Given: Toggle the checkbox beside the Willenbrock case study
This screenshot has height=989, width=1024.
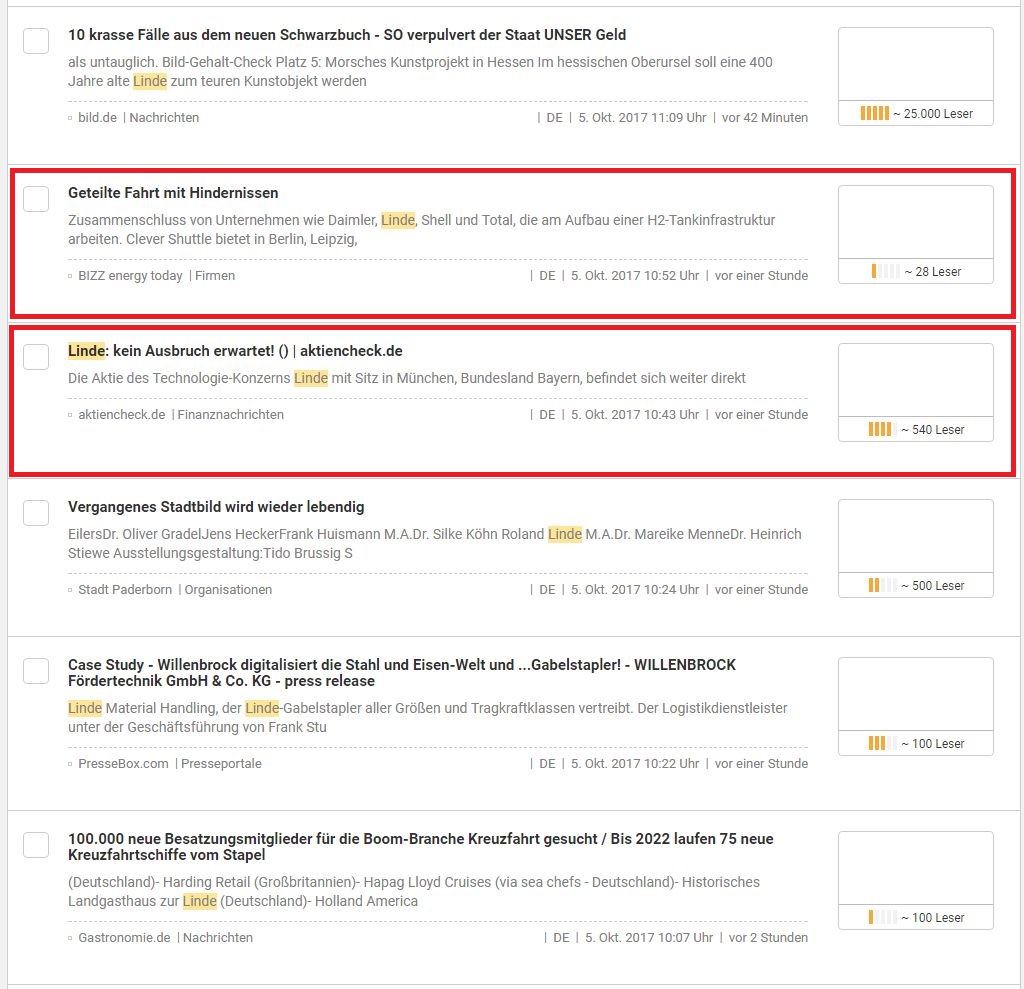Looking at the screenshot, I should point(36,671).
